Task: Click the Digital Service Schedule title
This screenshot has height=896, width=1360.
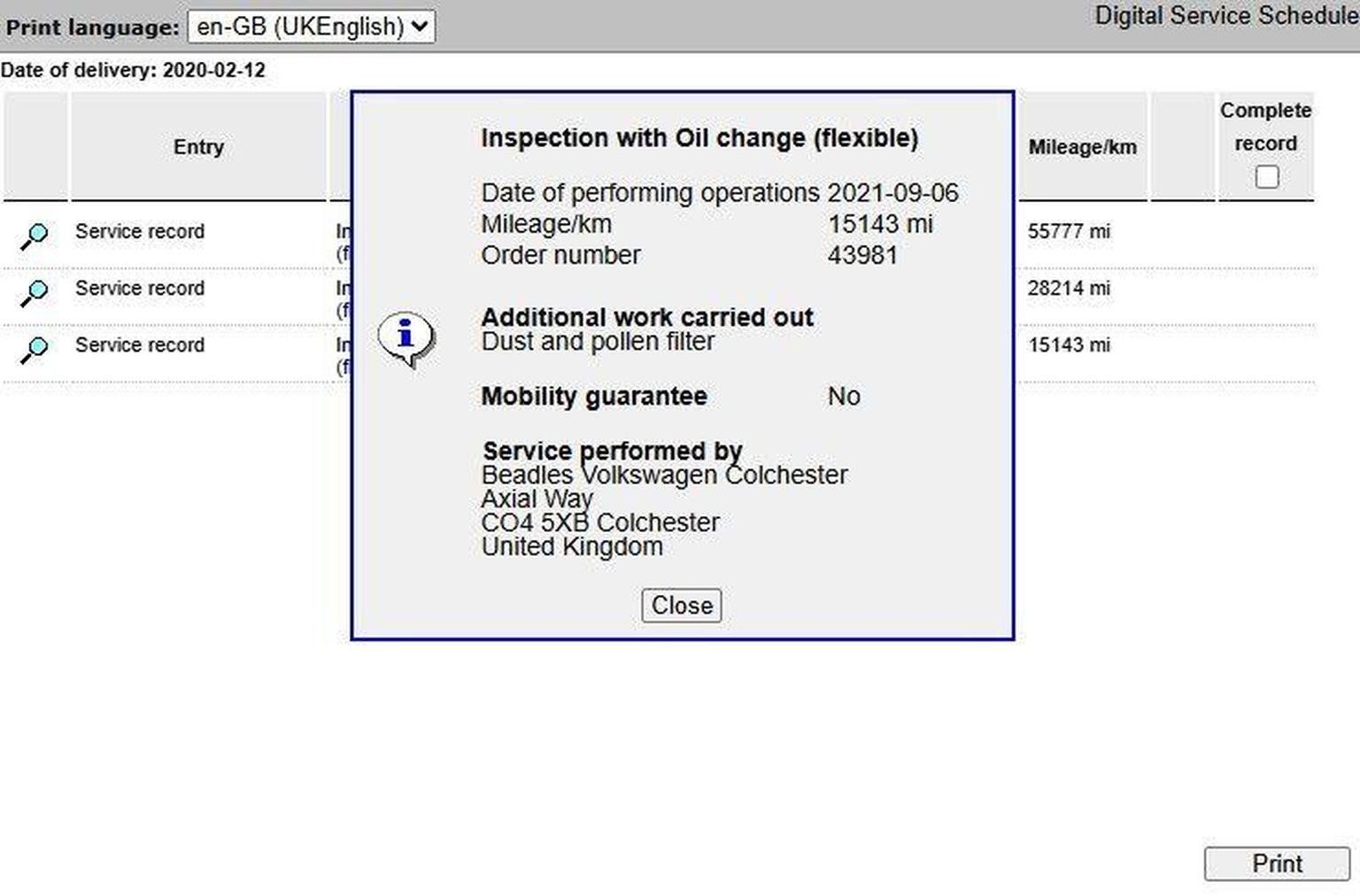Action: [x=1226, y=16]
